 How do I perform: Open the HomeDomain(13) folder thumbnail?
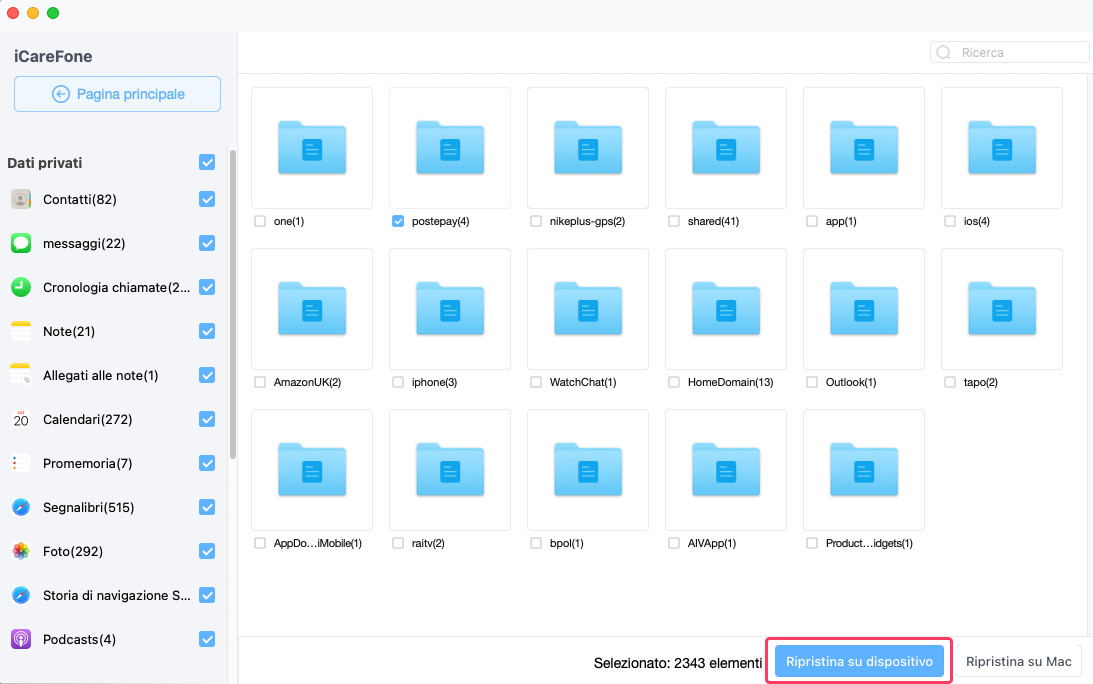pyautogui.click(x=725, y=309)
